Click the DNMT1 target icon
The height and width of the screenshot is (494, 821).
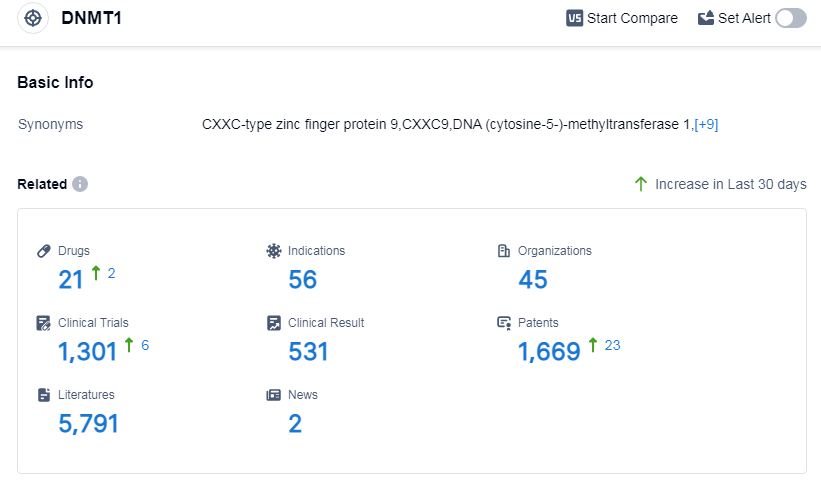[33, 19]
